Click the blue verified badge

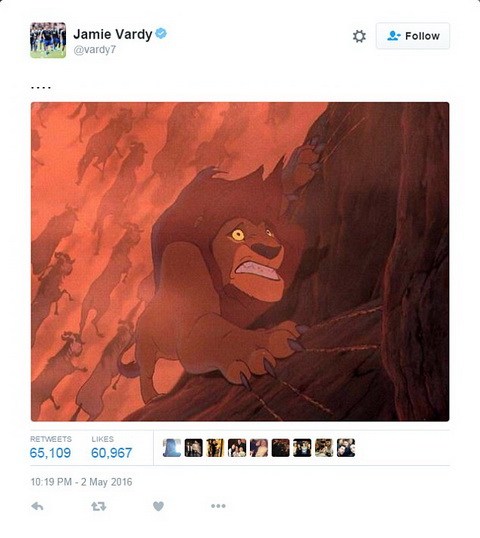pos(161,33)
